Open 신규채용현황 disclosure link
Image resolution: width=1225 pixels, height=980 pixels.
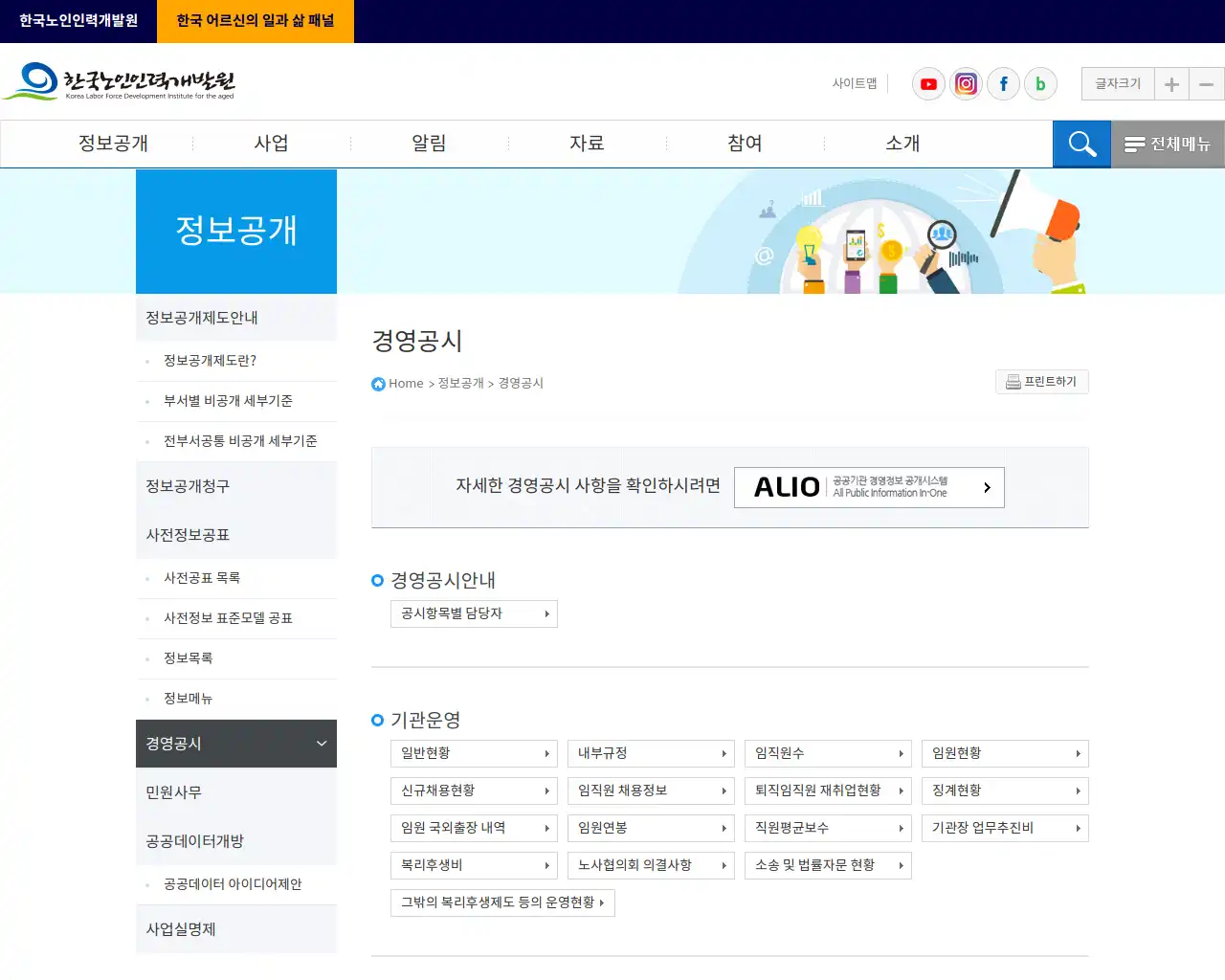[474, 791]
